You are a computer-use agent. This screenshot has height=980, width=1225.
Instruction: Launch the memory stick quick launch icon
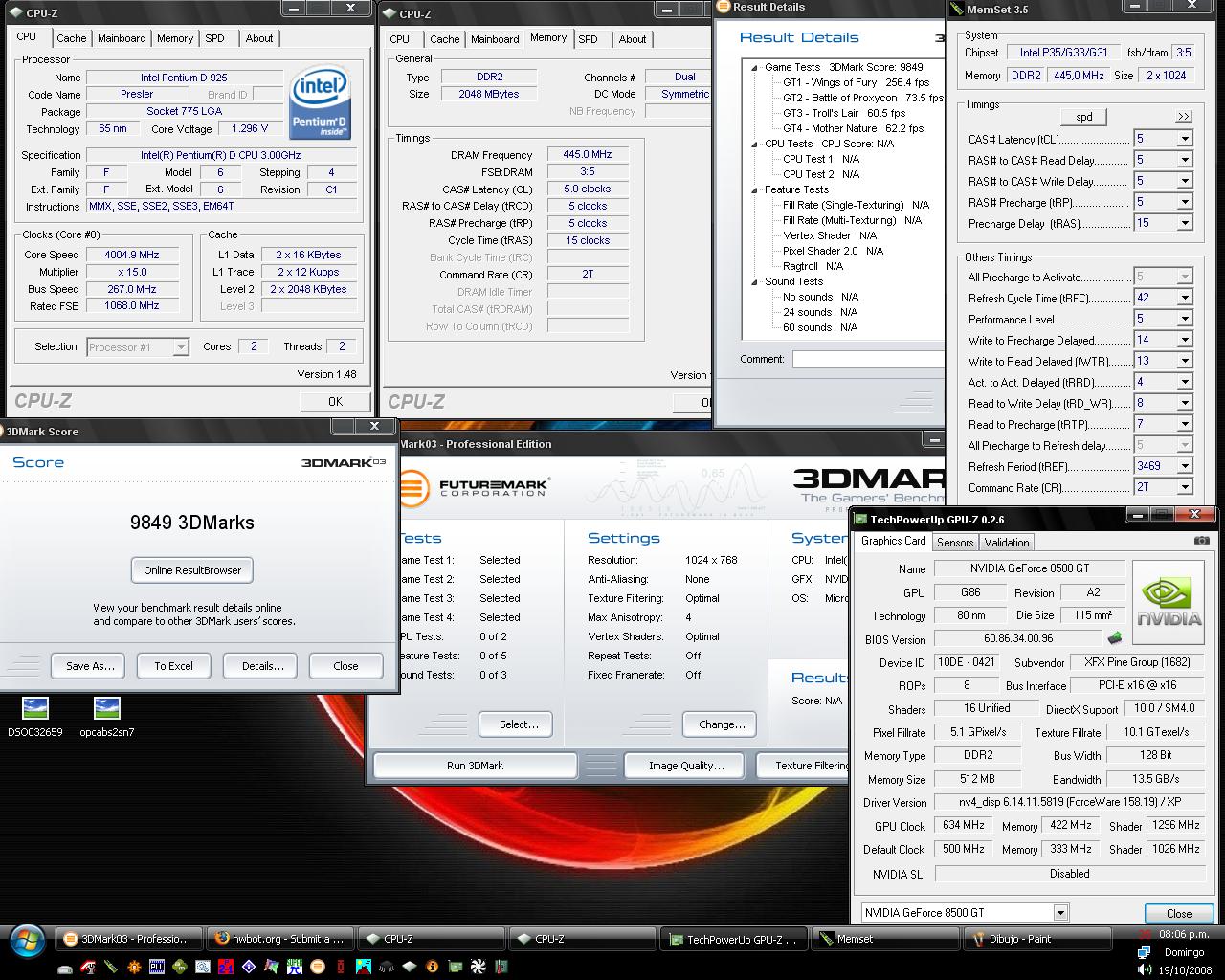pos(111,967)
